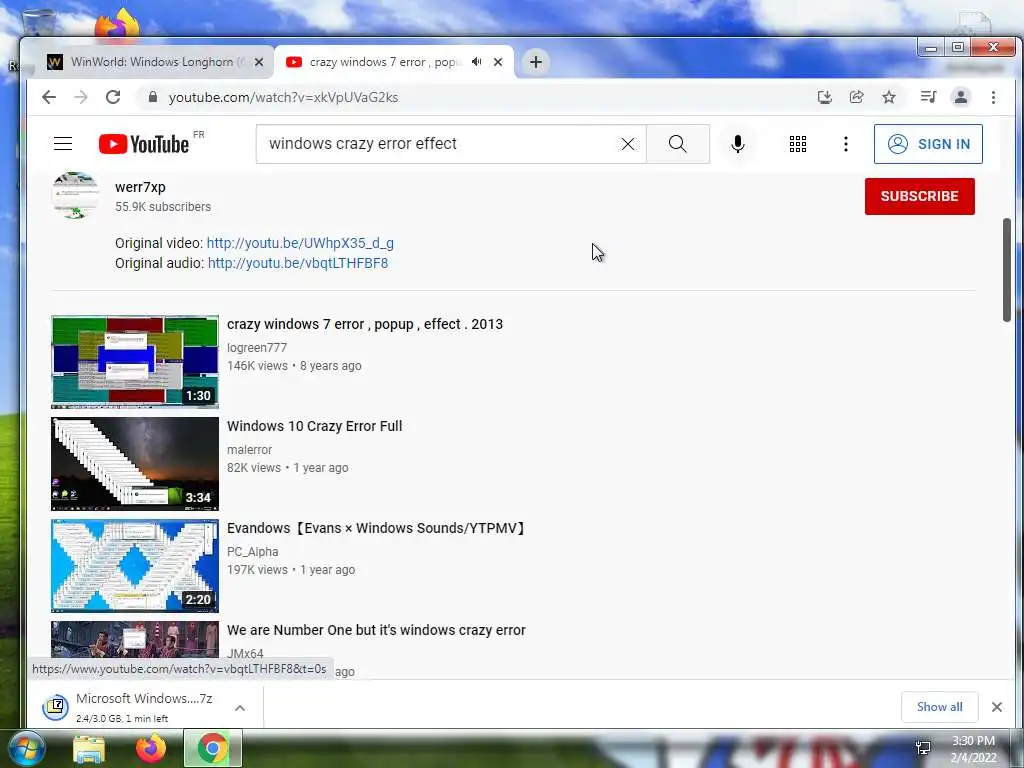Click the Microsoft Windows 7z download file icon

click(x=56, y=707)
